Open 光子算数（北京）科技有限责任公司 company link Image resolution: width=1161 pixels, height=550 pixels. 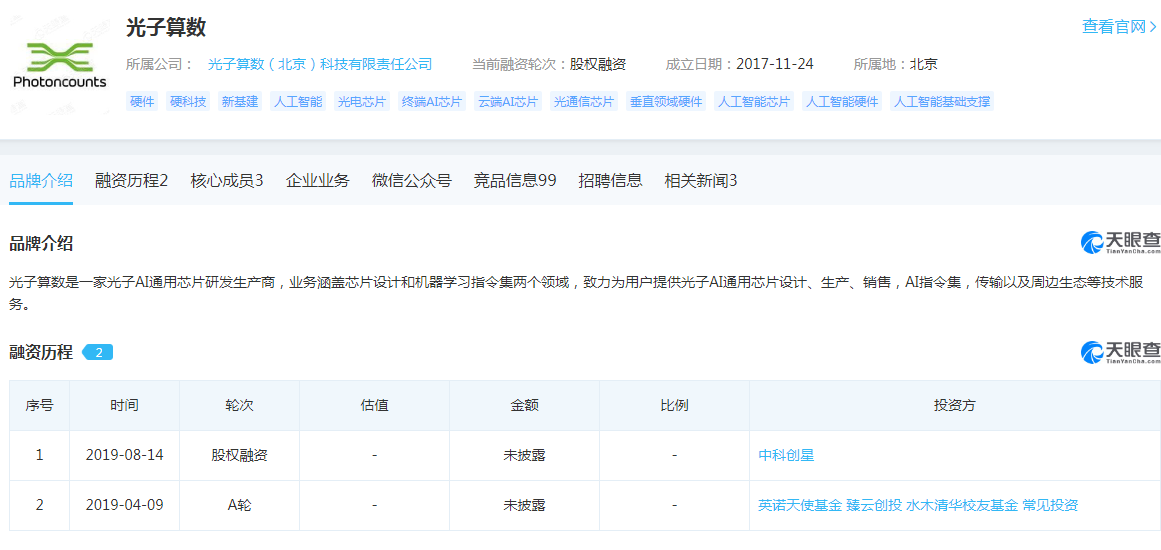[320, 64]
